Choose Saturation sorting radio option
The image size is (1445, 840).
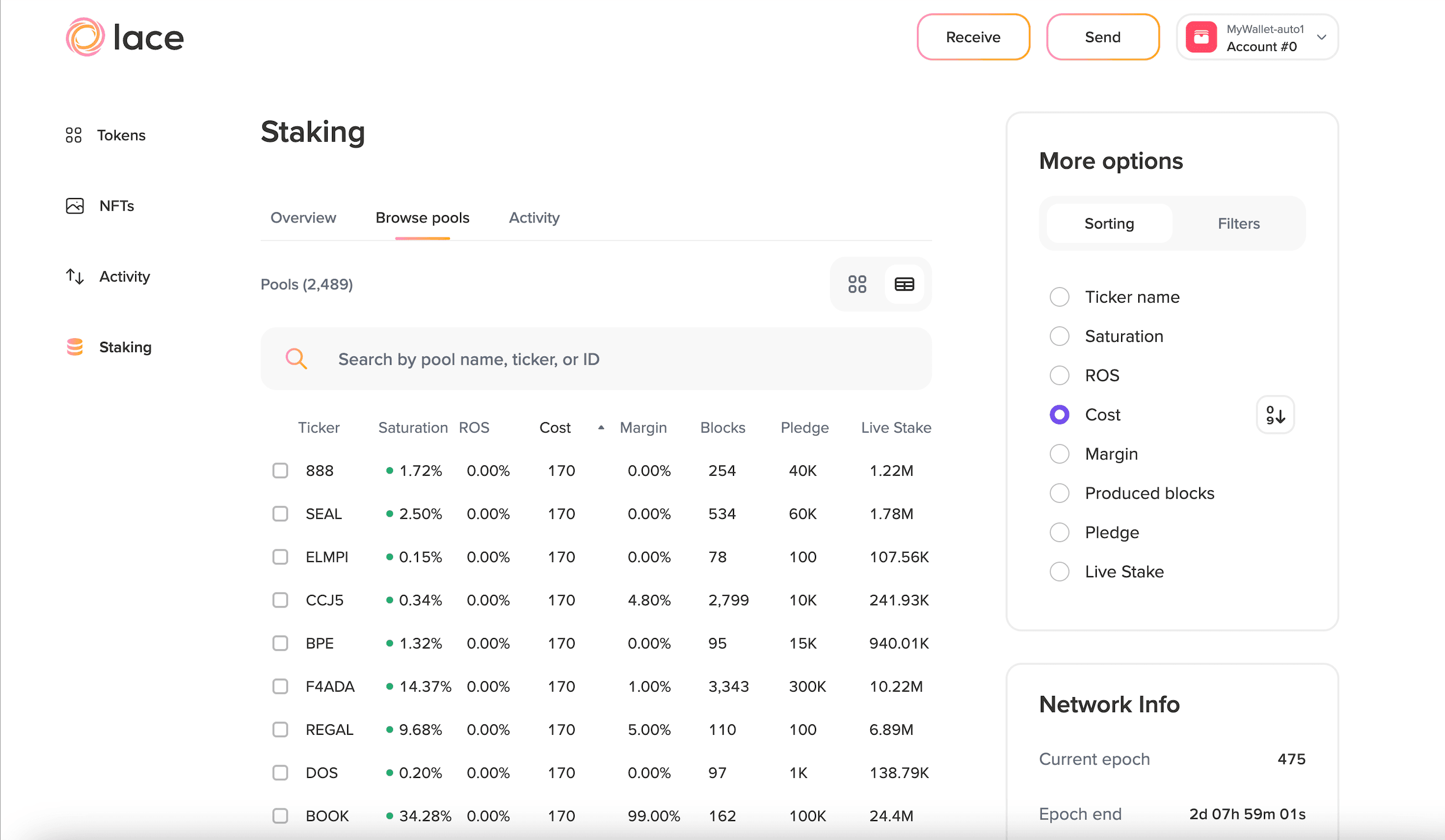[1059, 336]
